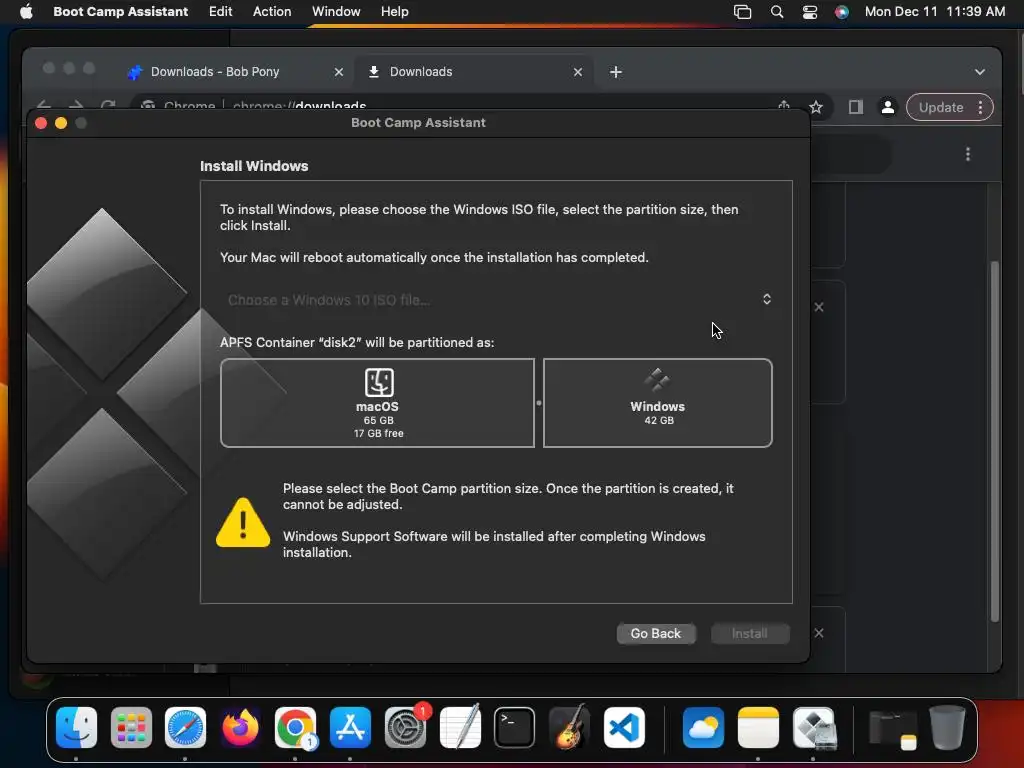This screenshot has height=768, width=1024.
Task: Minimize the Boot Camp Assistant window
Action: pos(61,123)
